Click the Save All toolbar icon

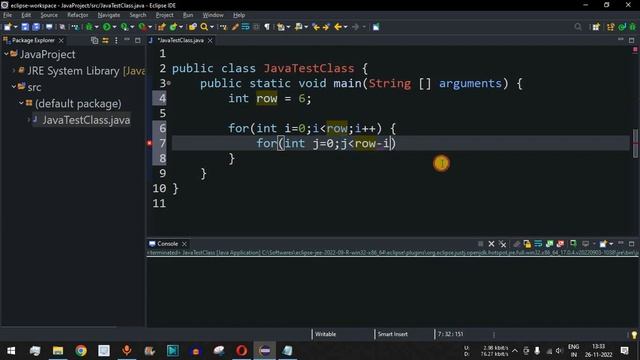[x=36, y=27]
